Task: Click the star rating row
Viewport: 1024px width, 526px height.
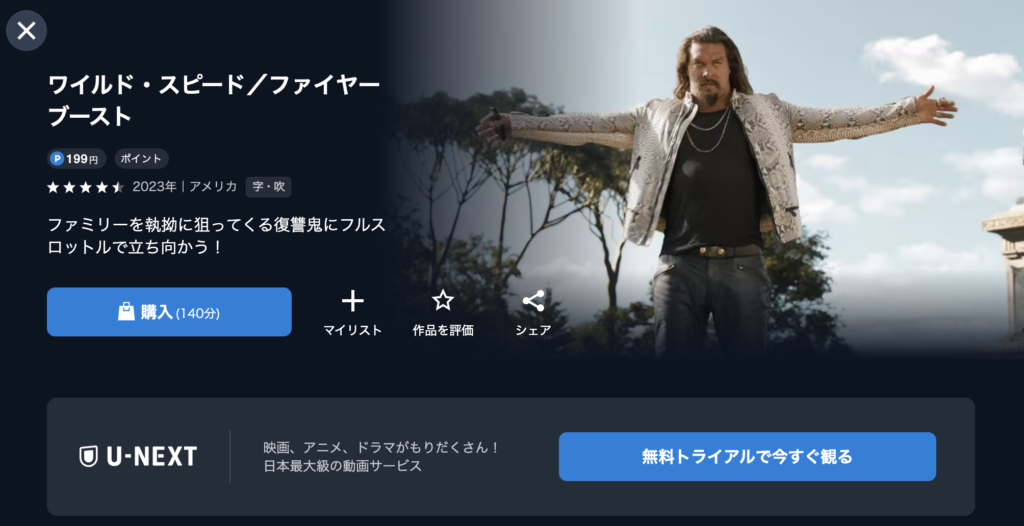Action: 86,188
